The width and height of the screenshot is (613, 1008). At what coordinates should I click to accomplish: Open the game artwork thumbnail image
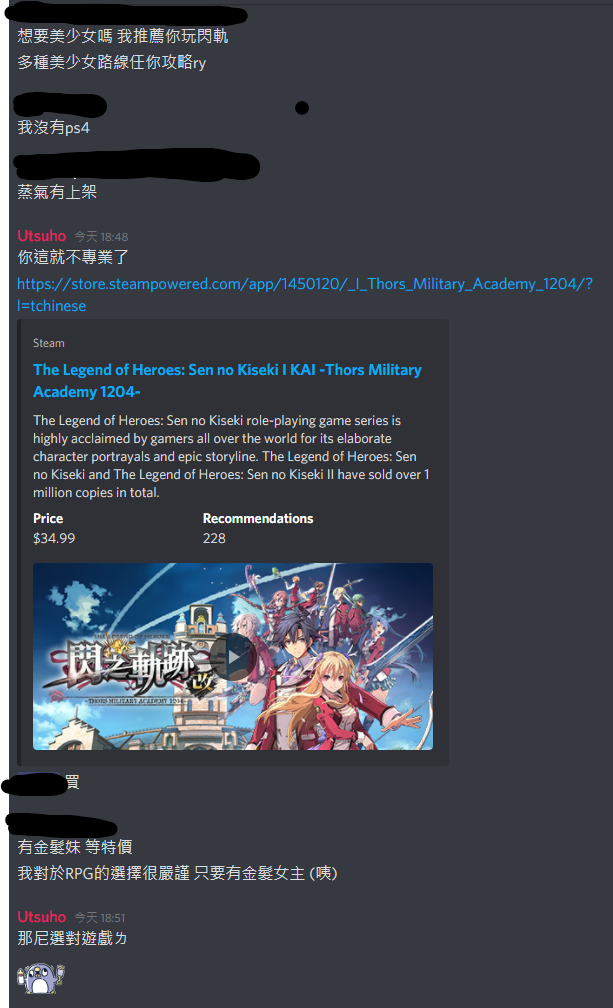tap(233, 656)
